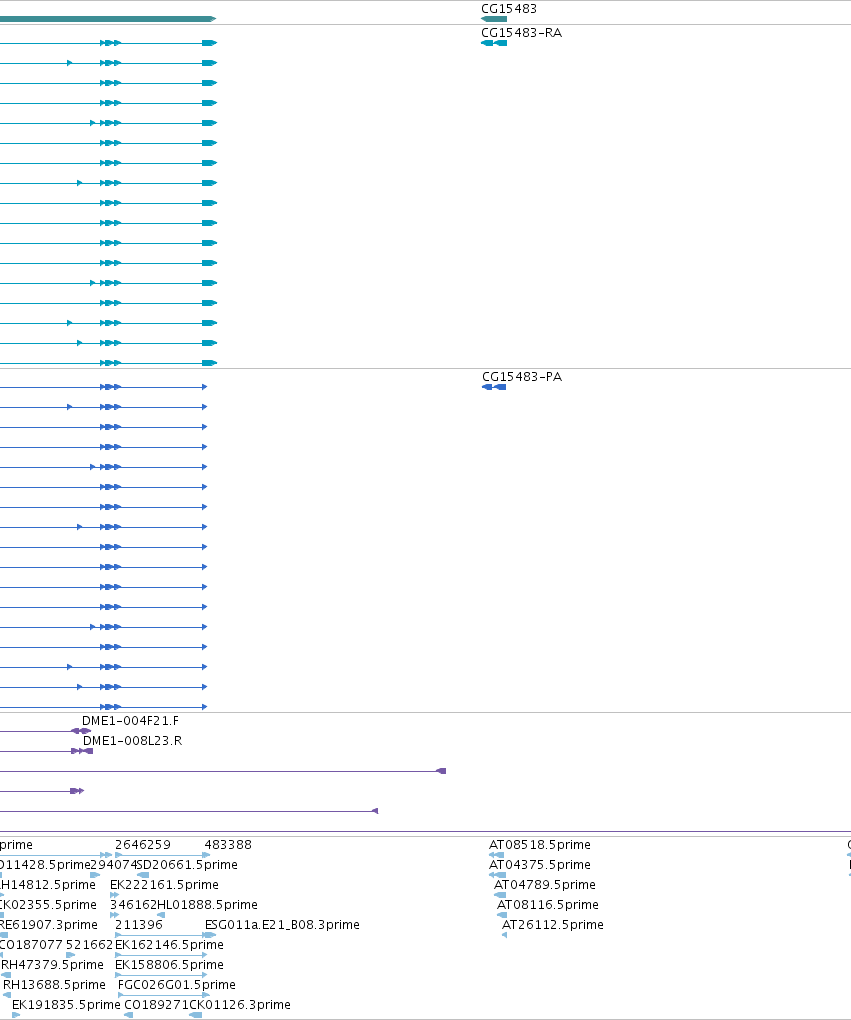Select the AT08518.5prime EST label
Screen dimensions: 851x1020
coord(539,845)
